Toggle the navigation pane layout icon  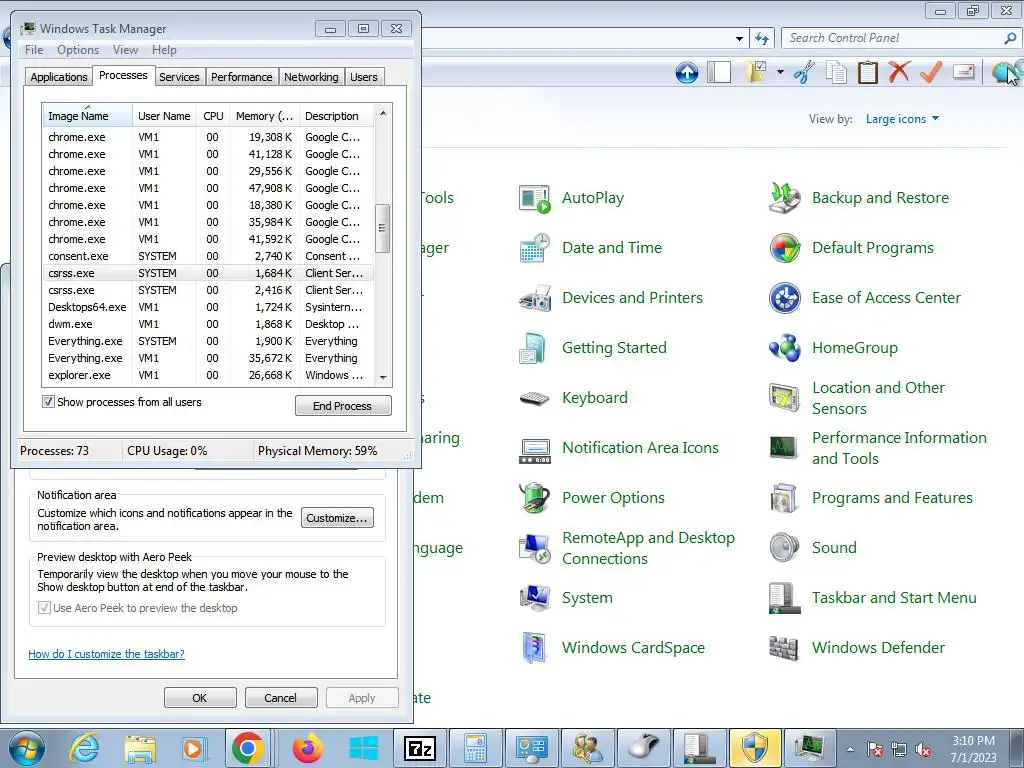click(718, 72)
